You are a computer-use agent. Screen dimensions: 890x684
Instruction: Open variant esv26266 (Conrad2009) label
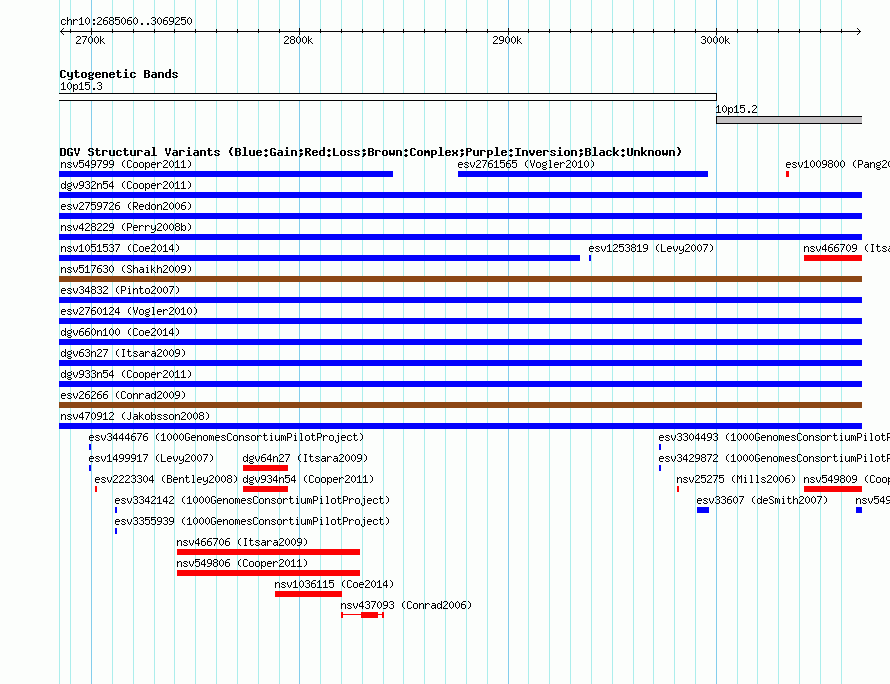click(123, 395)
